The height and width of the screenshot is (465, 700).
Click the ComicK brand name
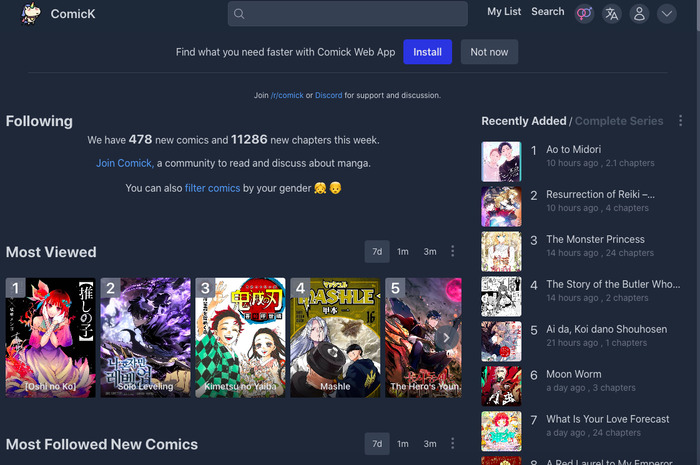tap(73, 14)
